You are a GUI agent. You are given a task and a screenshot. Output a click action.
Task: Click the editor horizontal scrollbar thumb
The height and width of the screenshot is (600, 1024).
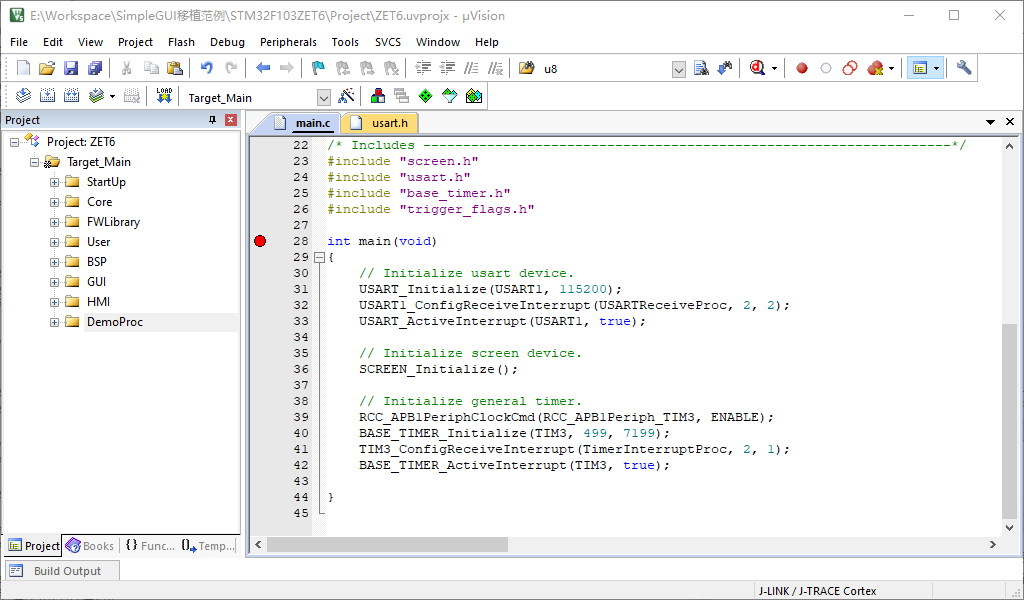(387, 544)
